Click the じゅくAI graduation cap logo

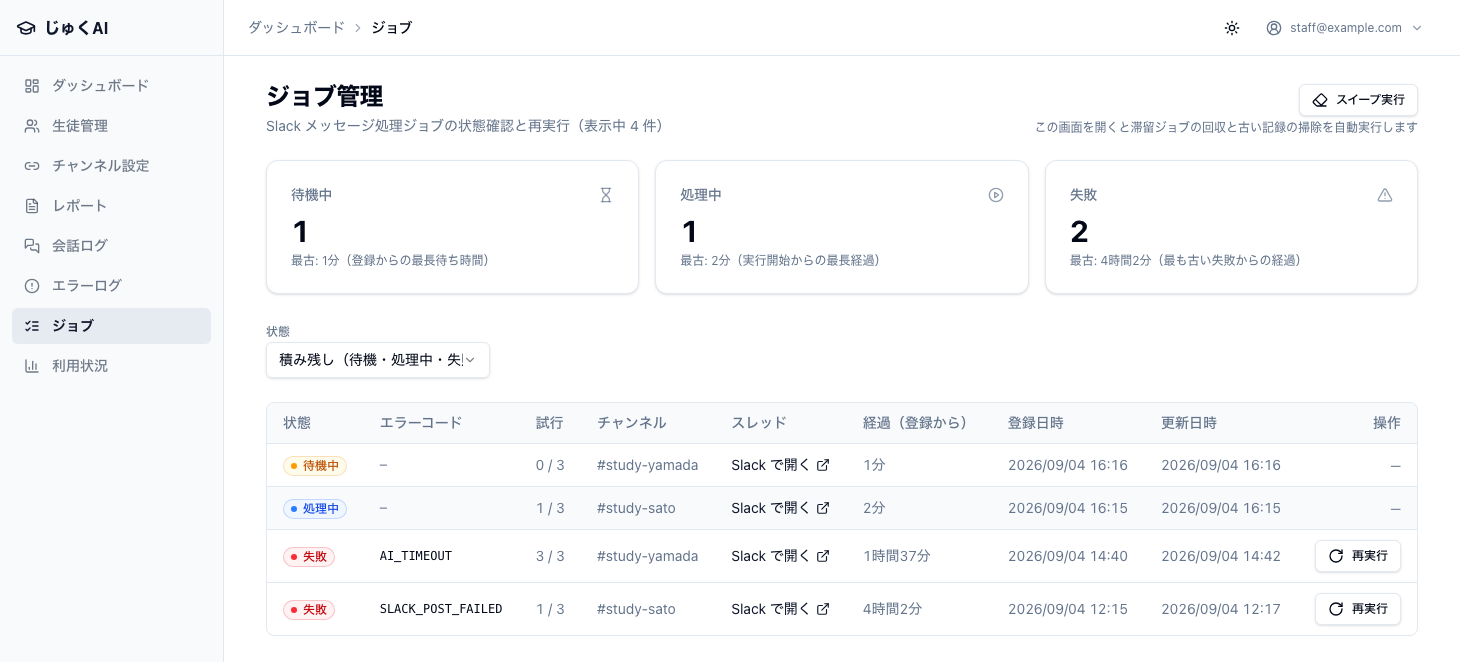pos(26,28)
